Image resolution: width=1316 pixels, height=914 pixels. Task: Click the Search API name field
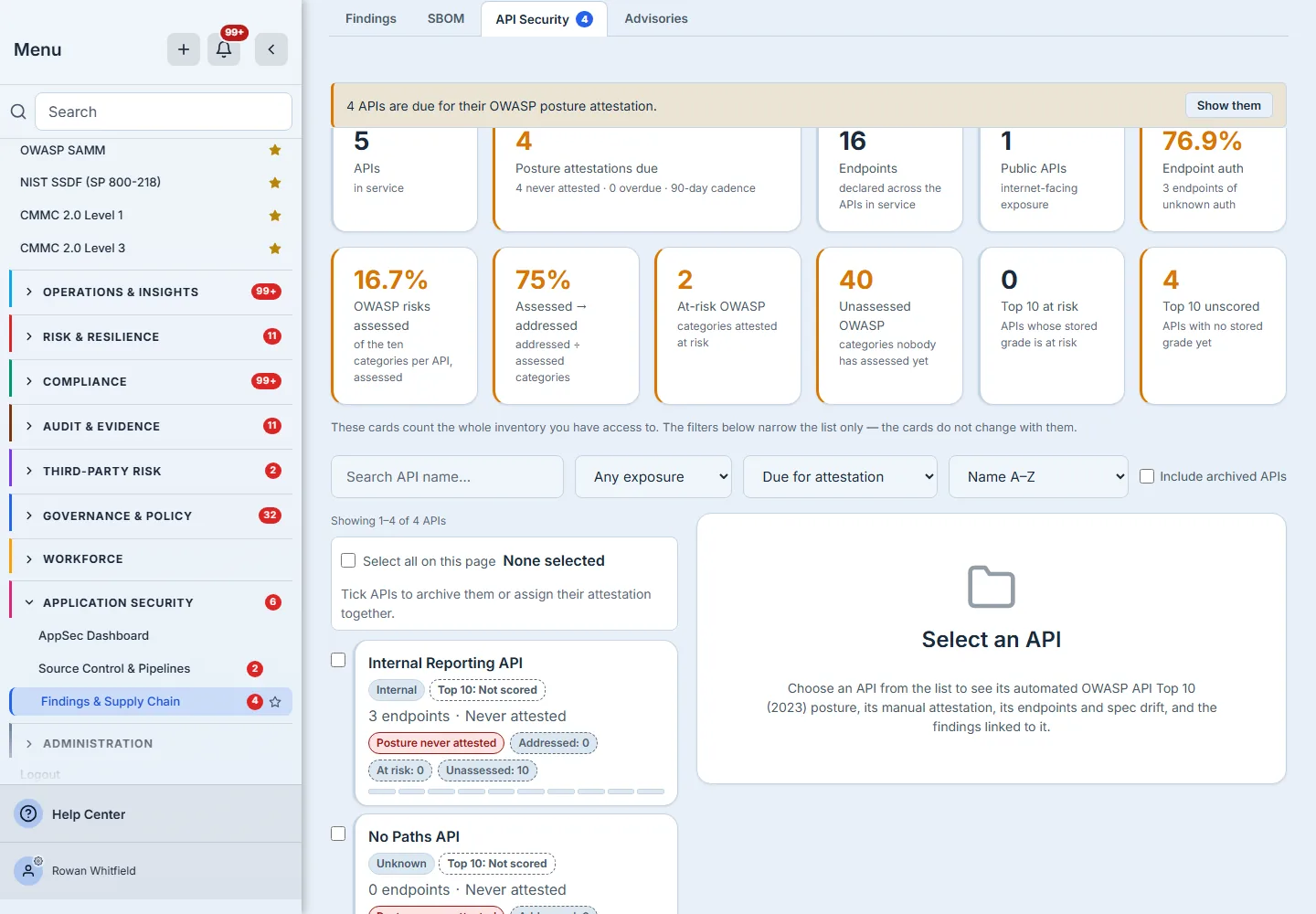[447, 477]
